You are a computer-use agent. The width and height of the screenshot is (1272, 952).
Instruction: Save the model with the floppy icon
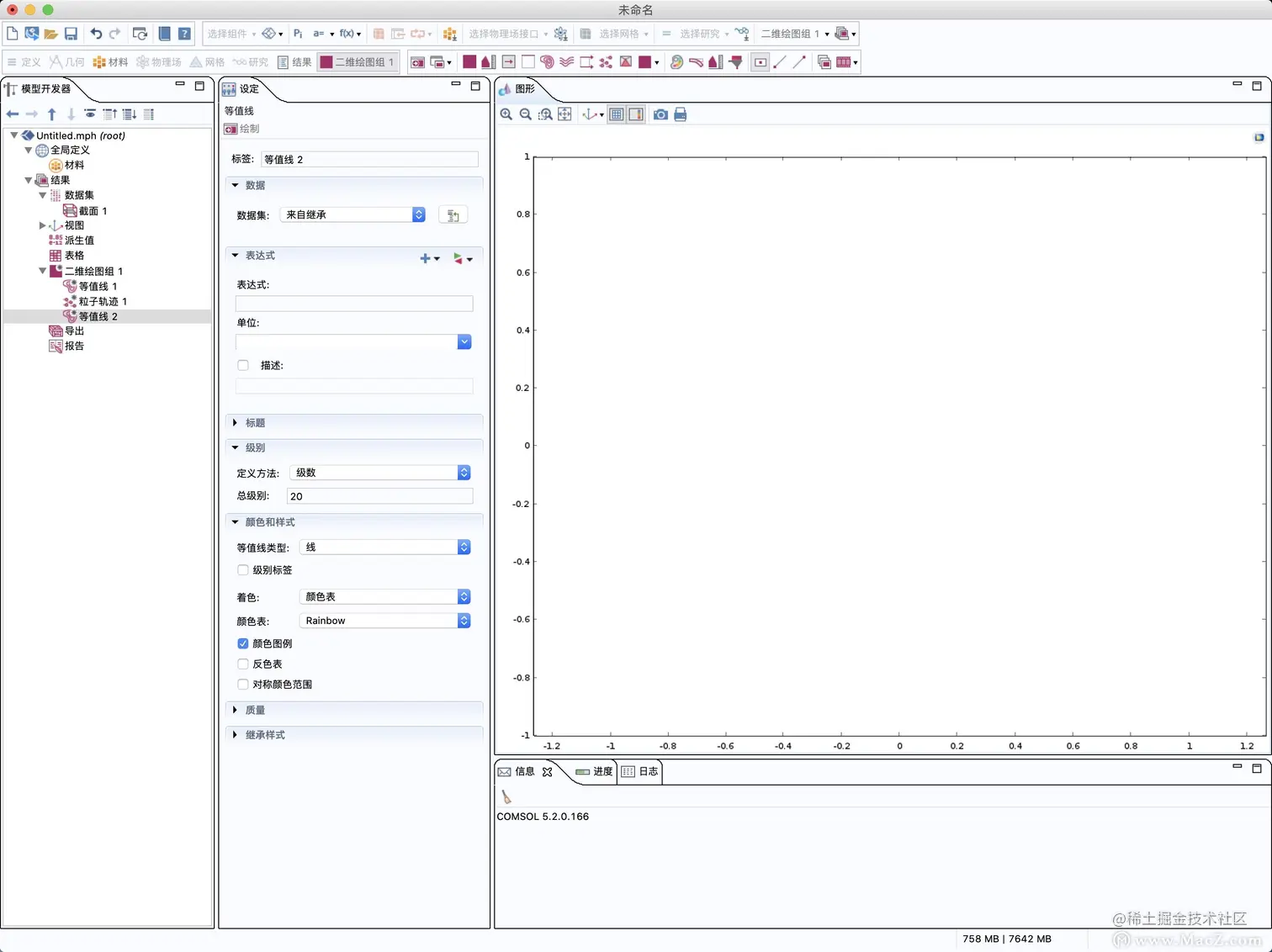click(x=72, y=34)
